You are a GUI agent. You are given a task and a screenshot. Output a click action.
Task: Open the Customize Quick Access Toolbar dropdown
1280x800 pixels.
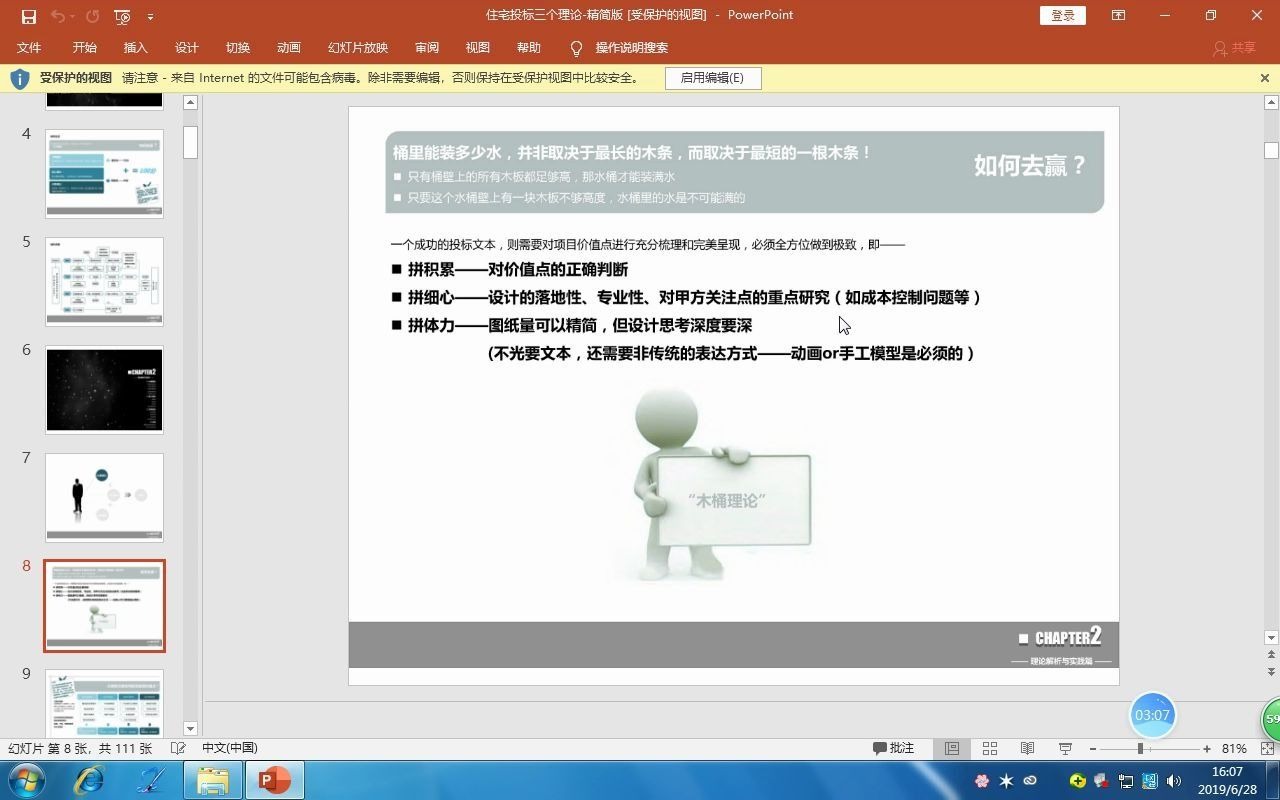(151, 16)
